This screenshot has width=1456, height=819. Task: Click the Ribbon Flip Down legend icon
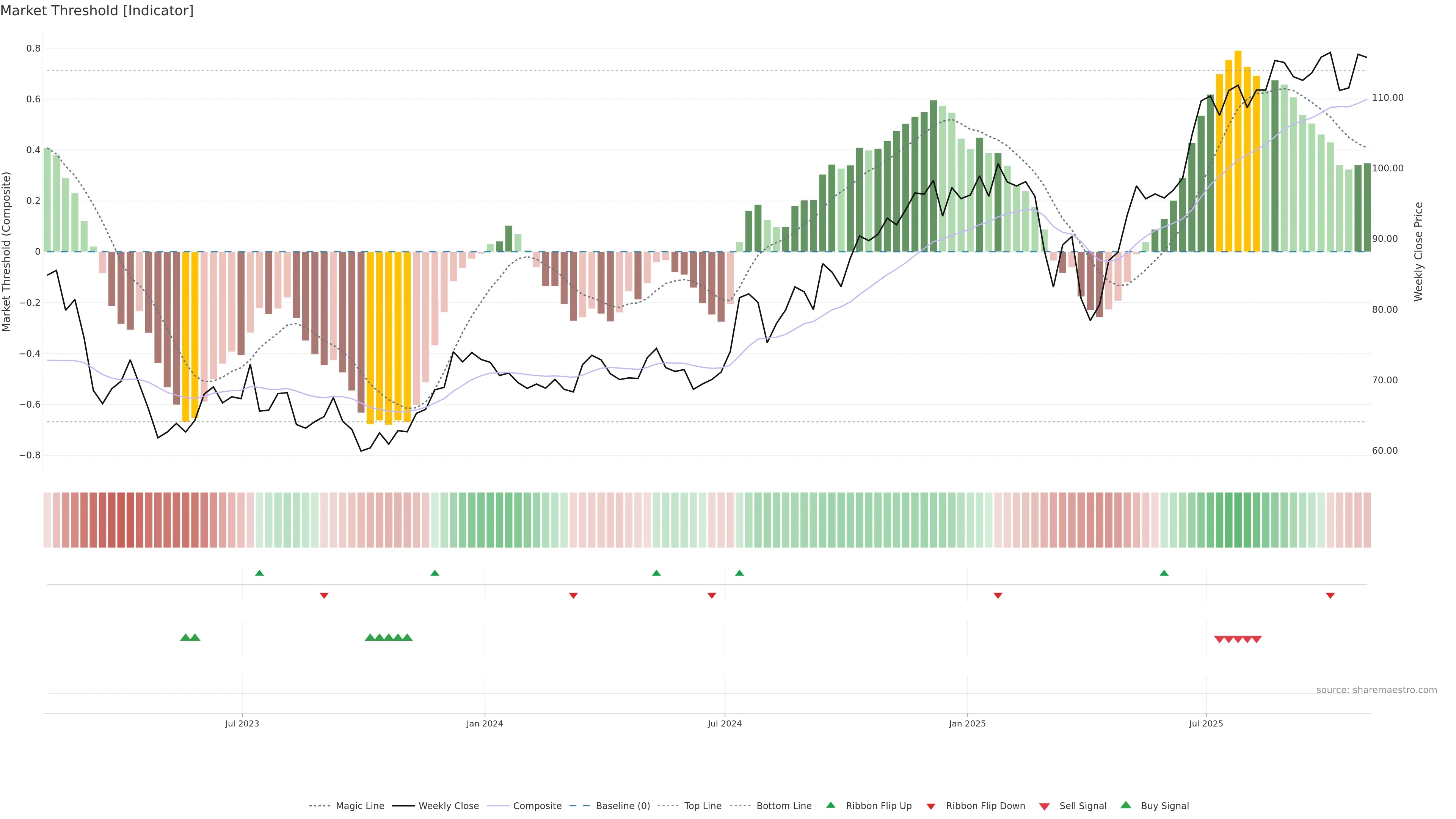point(931,806)
